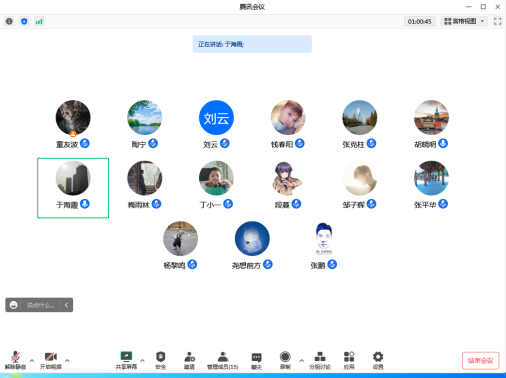Open the settings gear icon
Screen dimensions: 506x378
pos(378,360)
